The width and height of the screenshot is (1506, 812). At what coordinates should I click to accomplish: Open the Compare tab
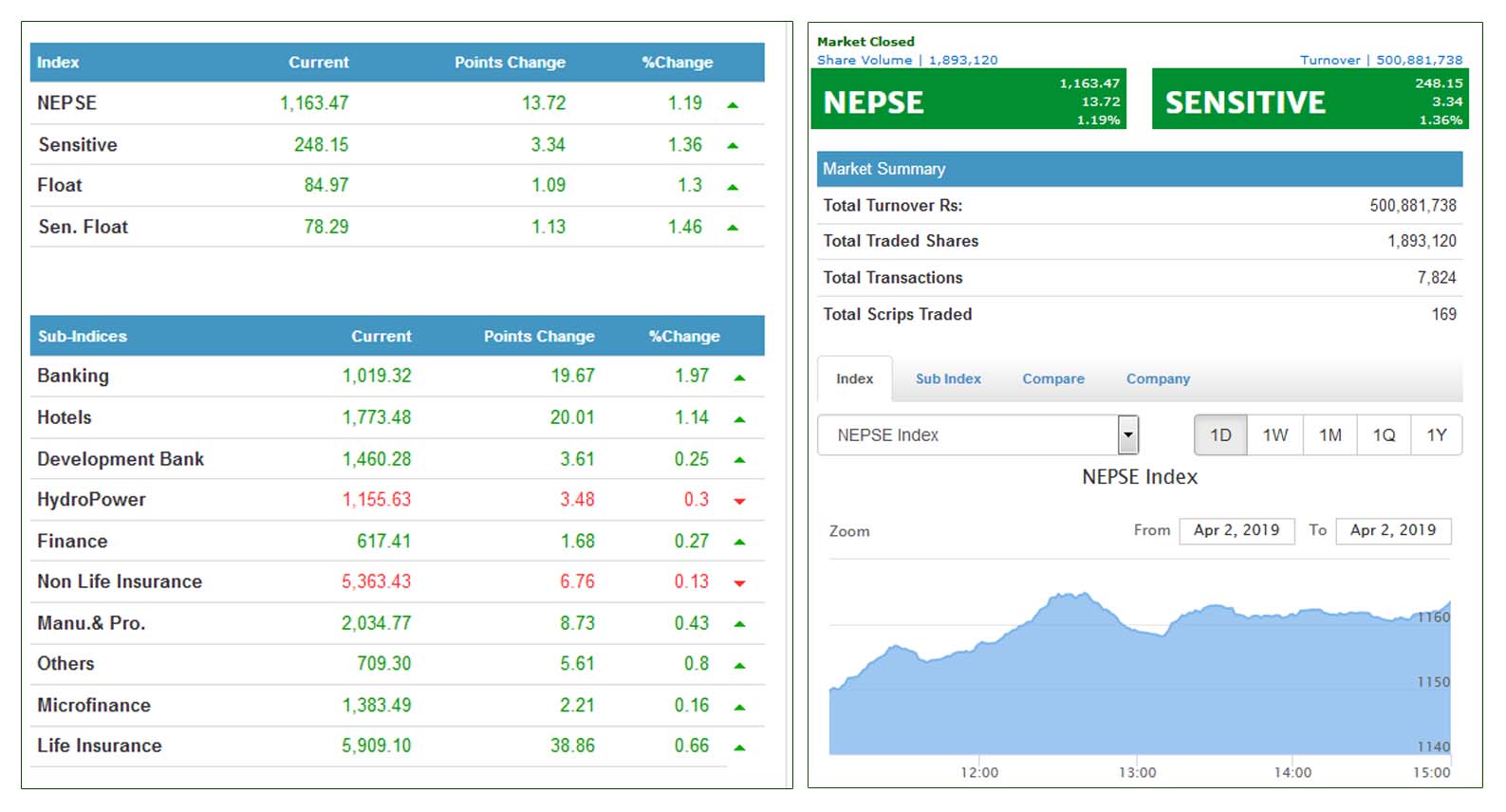point(1053,378)
